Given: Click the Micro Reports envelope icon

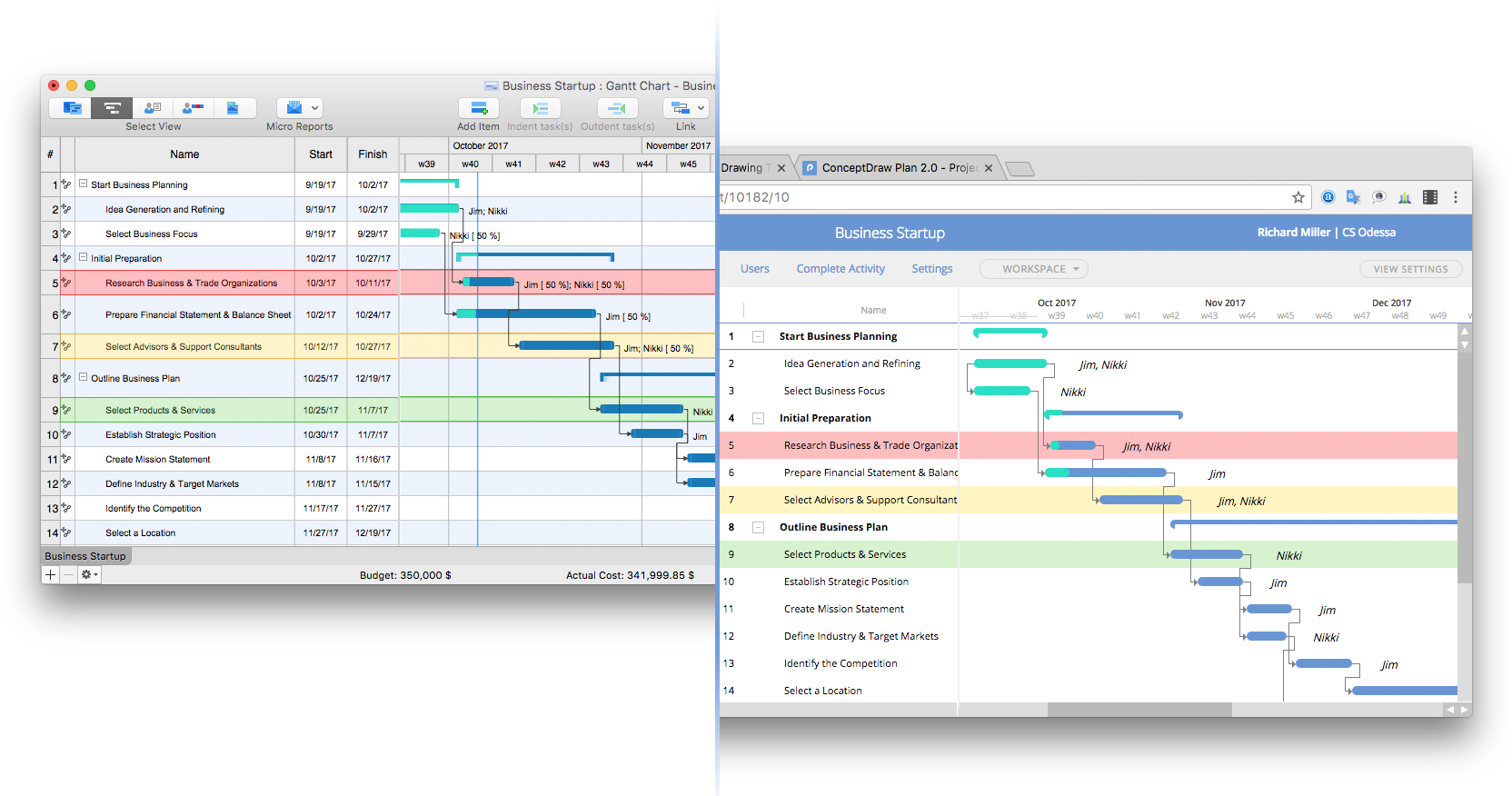Looking at the screenshot, I should 293,108.
